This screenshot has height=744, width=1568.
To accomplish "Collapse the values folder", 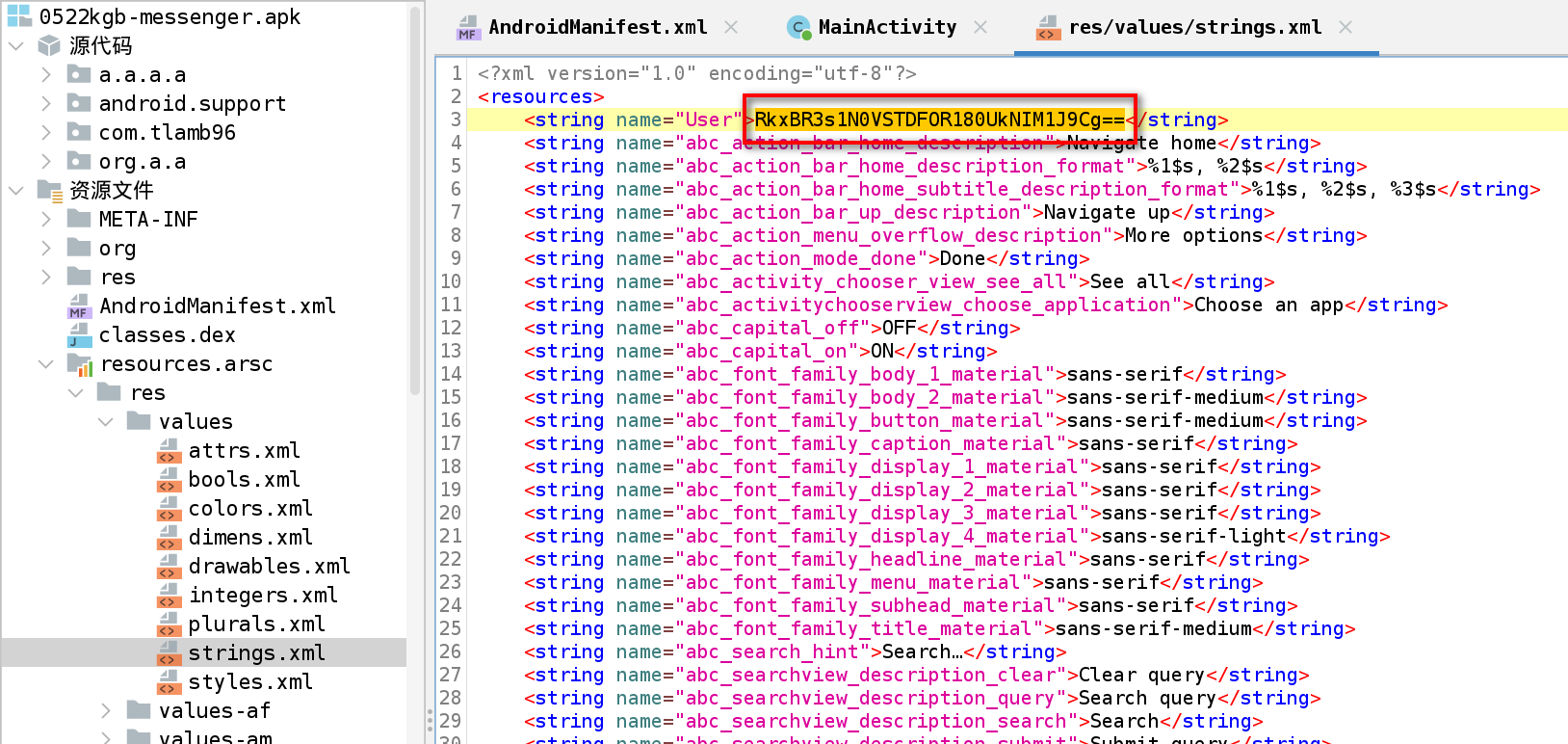I will 106,421.
